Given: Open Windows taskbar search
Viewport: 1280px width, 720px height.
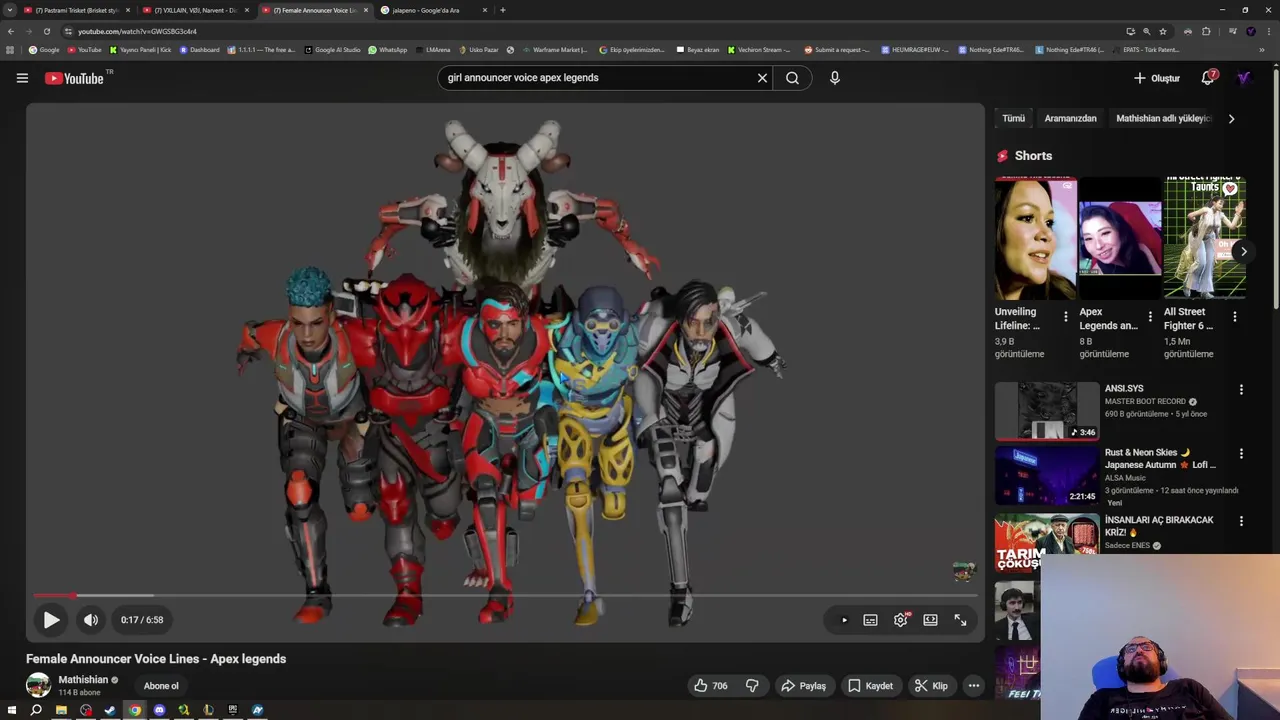Looking at the screenshot, I should pos(36,710).
